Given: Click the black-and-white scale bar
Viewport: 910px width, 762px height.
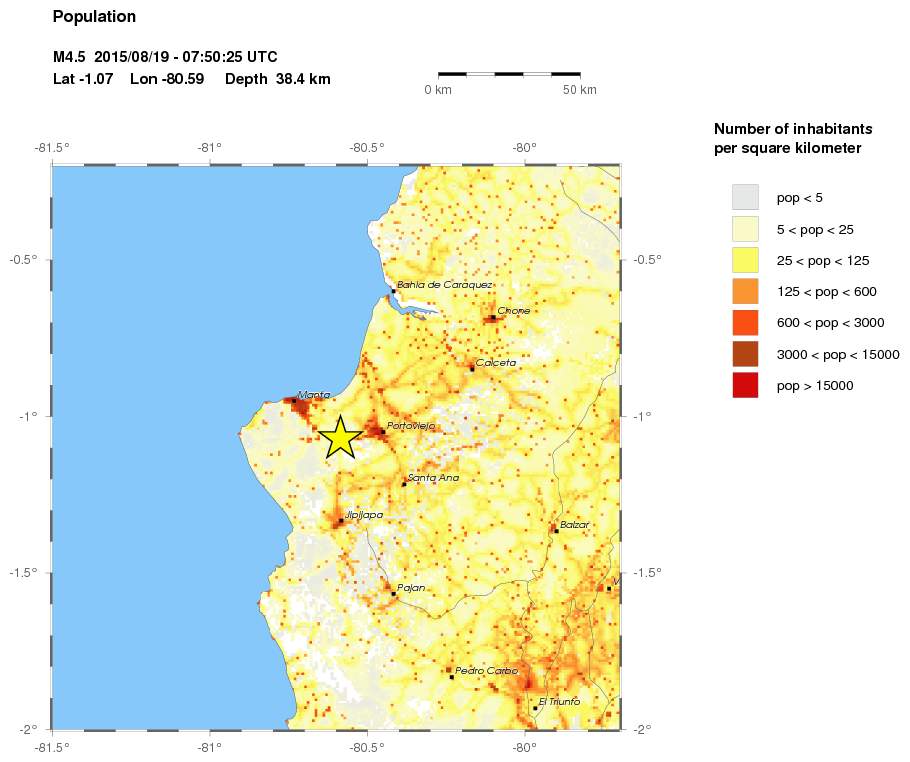Looking at the screenshot, I should tap(509, 74).
